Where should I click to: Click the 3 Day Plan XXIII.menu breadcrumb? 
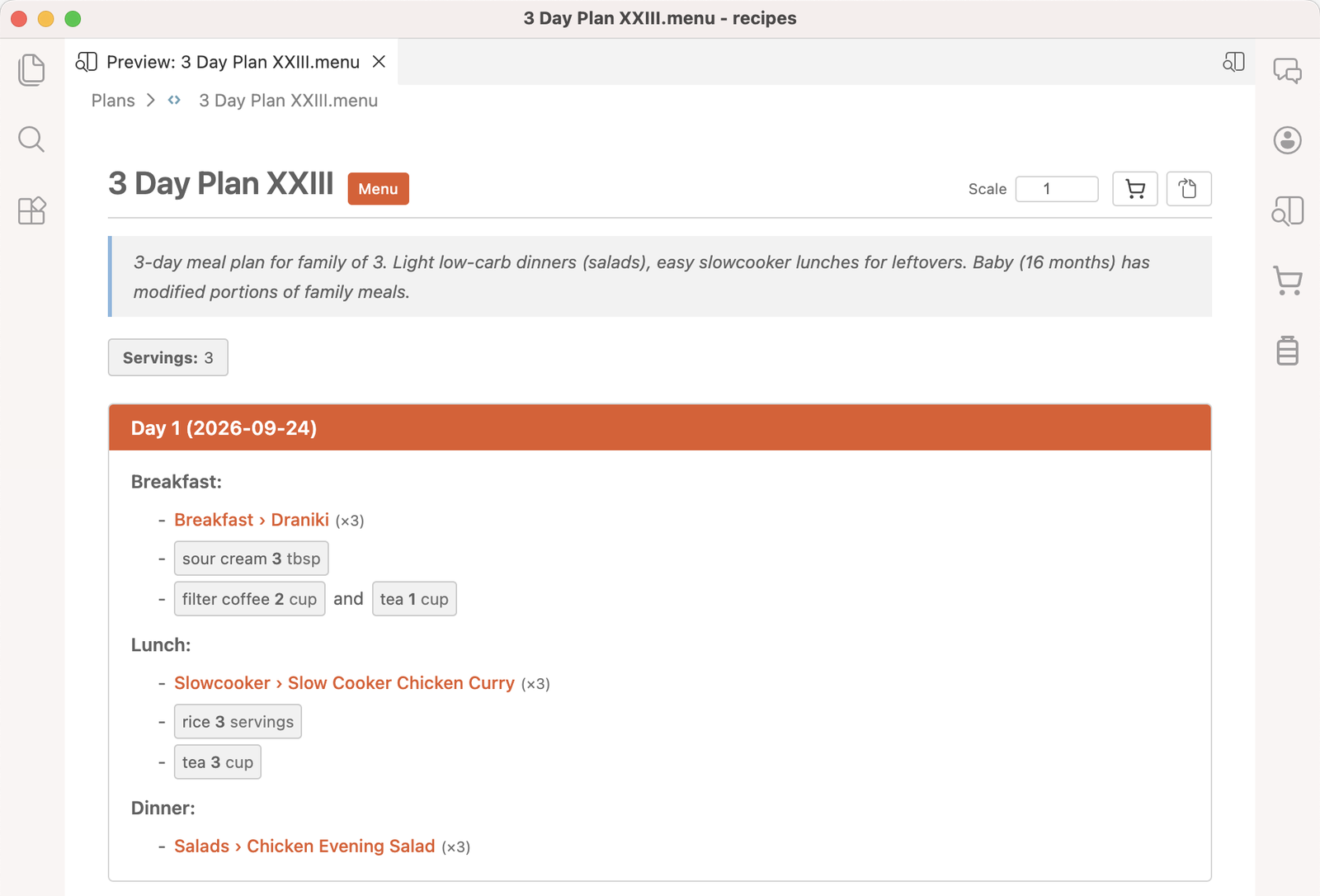(x=288, y=101)
